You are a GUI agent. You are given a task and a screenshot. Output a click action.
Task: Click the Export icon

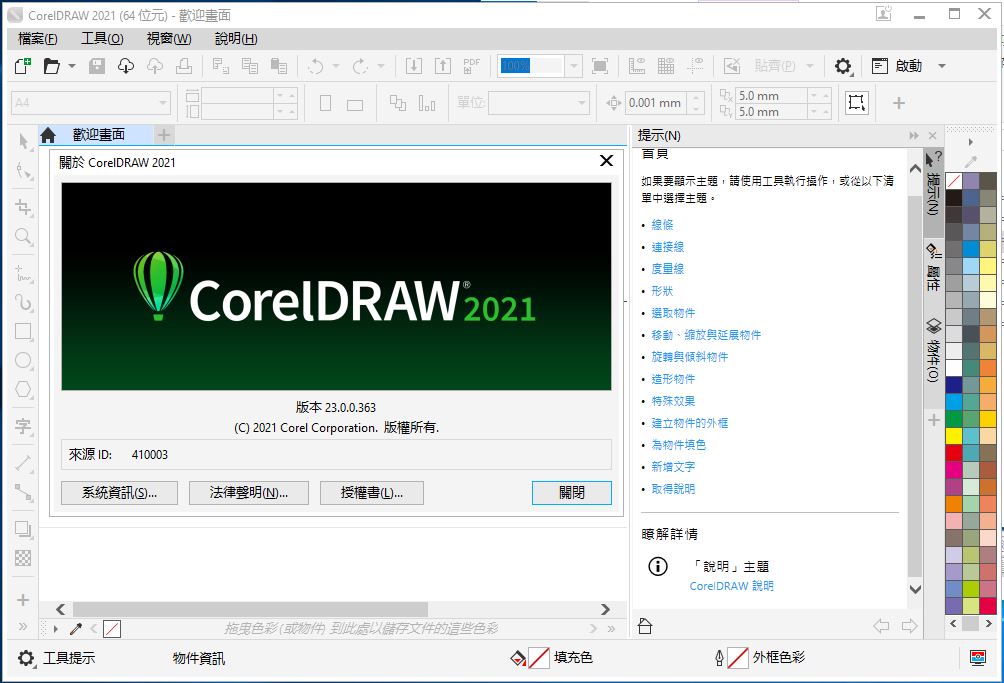[x=443, y=66]
